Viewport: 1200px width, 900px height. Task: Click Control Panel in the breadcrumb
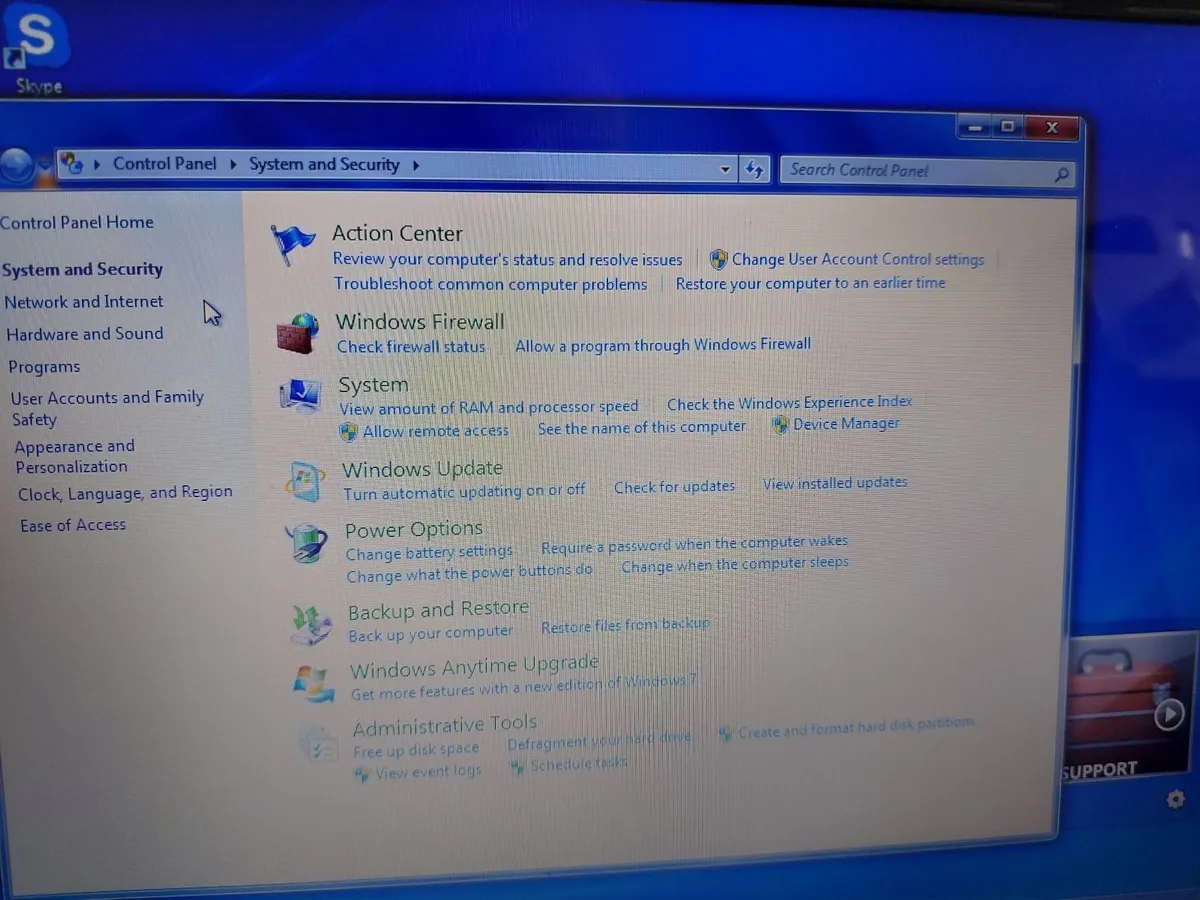click(x=164, y=163)
